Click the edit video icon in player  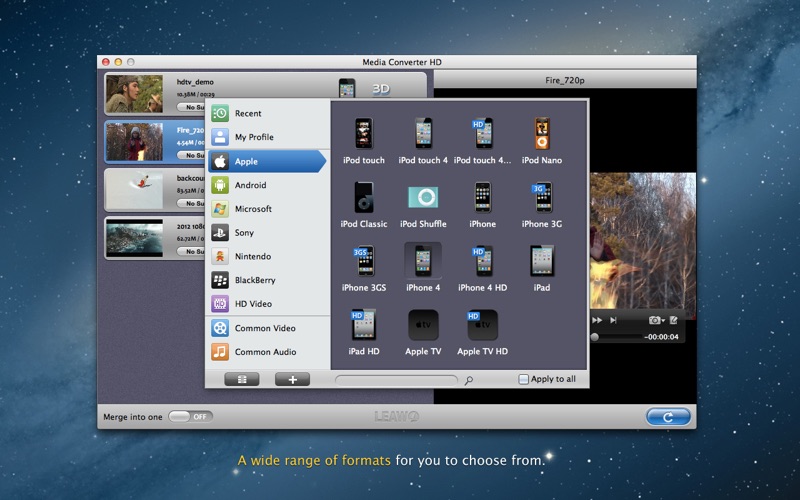pyautogui.click(x=673, y=320)
